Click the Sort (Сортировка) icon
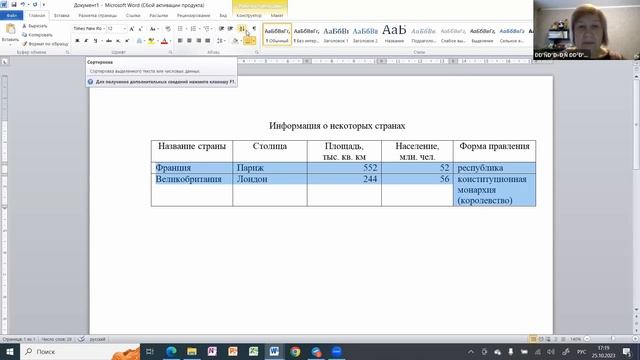640x360 pixels. [x=242, y=29]
